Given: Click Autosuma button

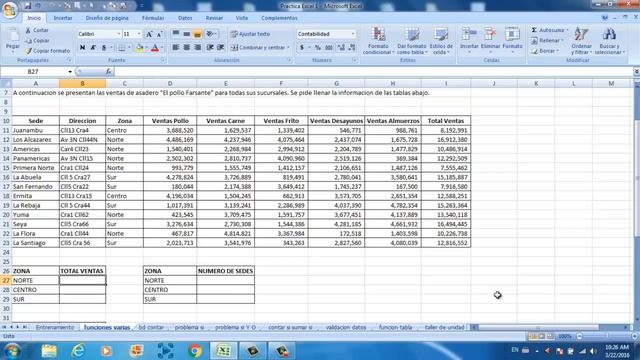Looking at the screenshot, I should (548, 30).
